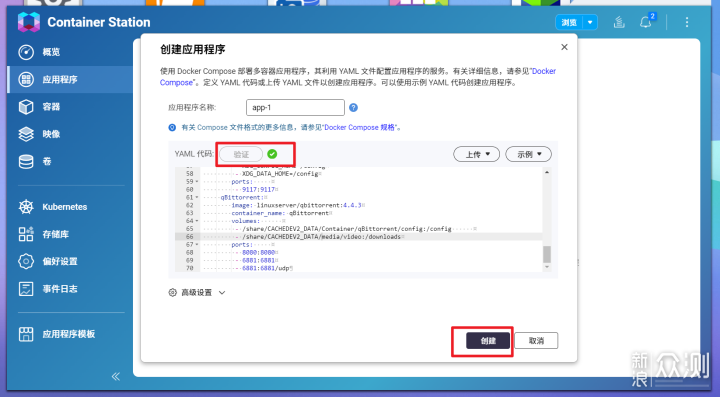Click the YAML editor scrollbar thumb
The width and height of the screenshot is (720, 397).
tap(547, 254)
